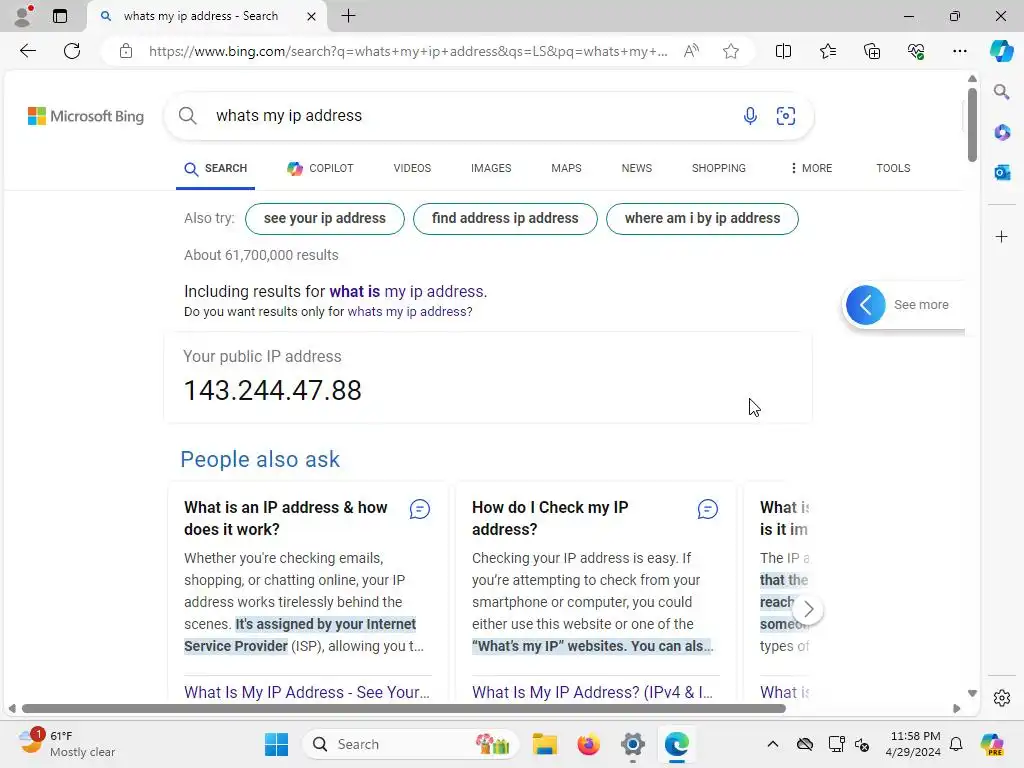1024x768 pixels.
Task: Chat about 'What is an IP address' question
Action: (419, 509)
